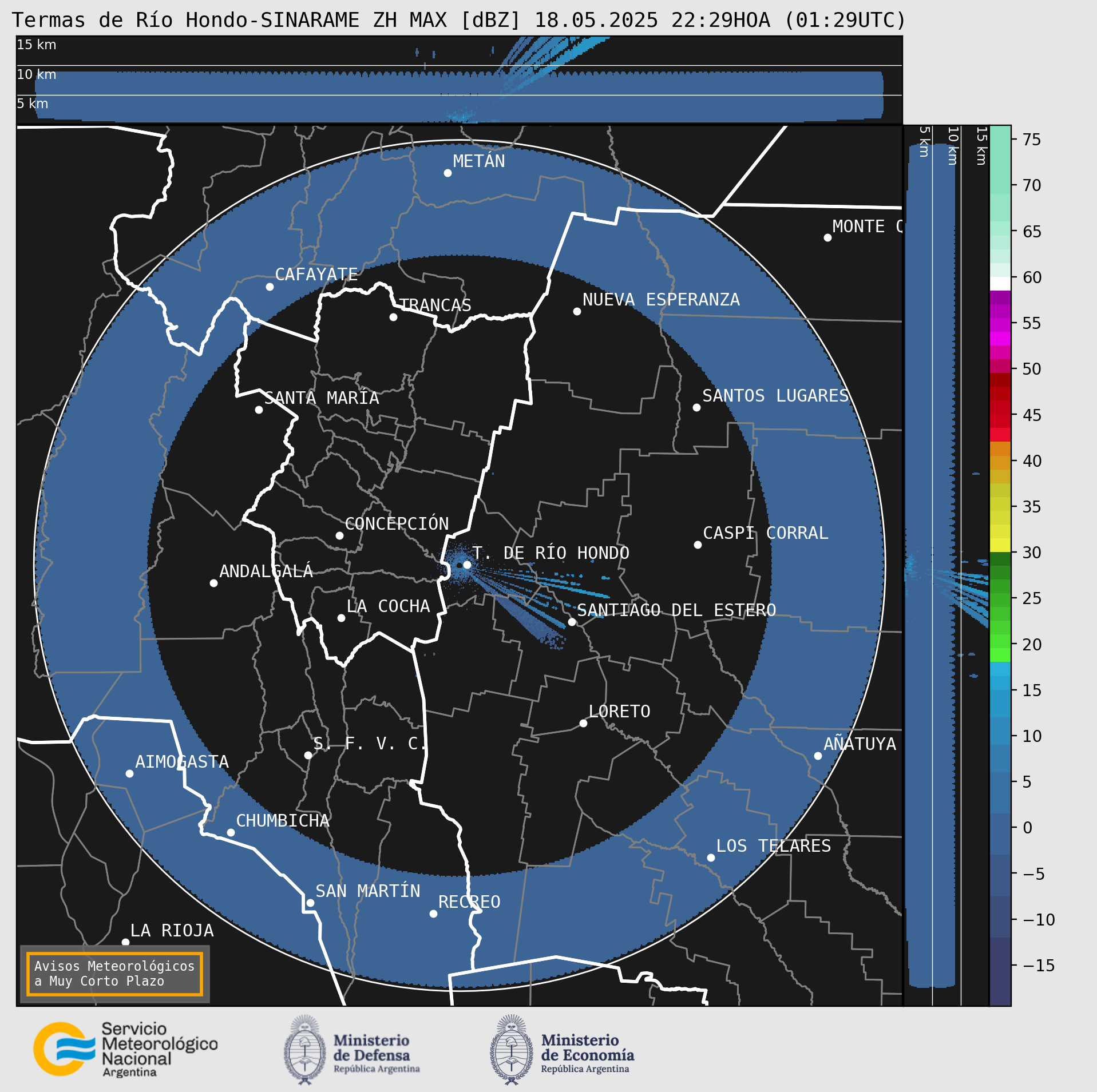The height and width of the screenshot is (1092, 1097).
Task: Click the CASPI CORRAL city dot
Action: [698, 545]
